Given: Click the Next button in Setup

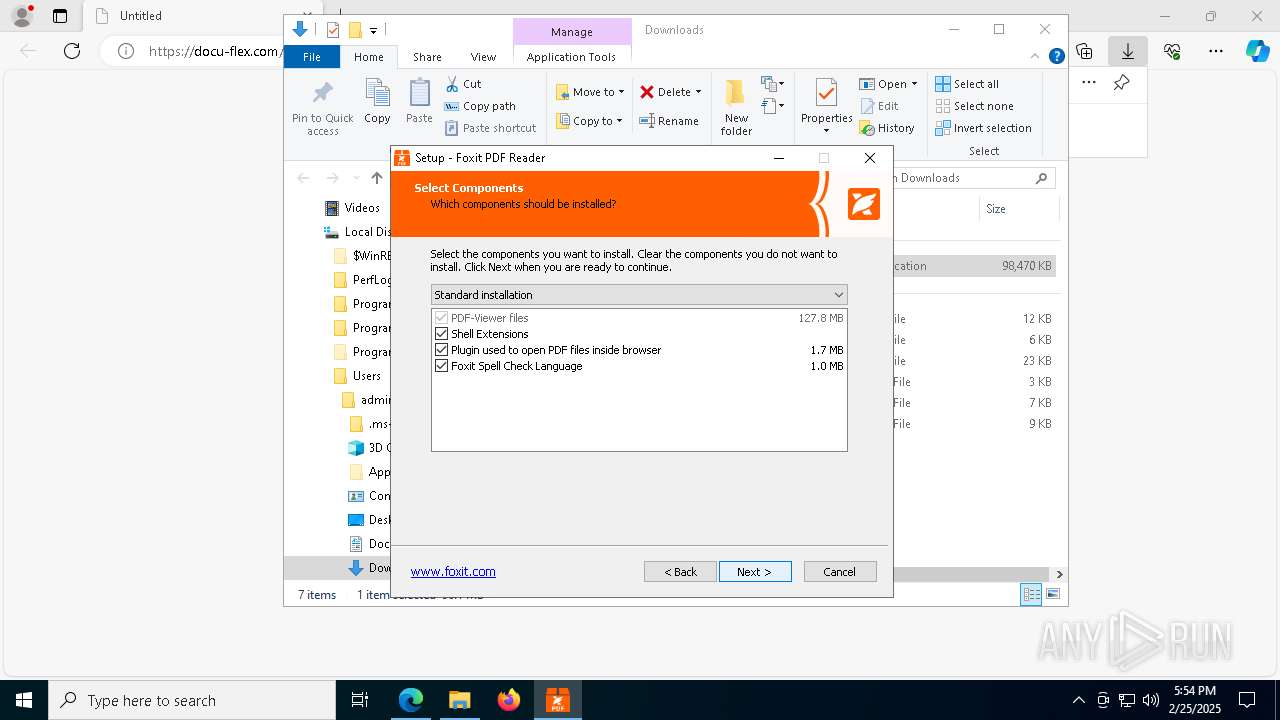Looking at the screenshot, I should click(x=755, y=572).
